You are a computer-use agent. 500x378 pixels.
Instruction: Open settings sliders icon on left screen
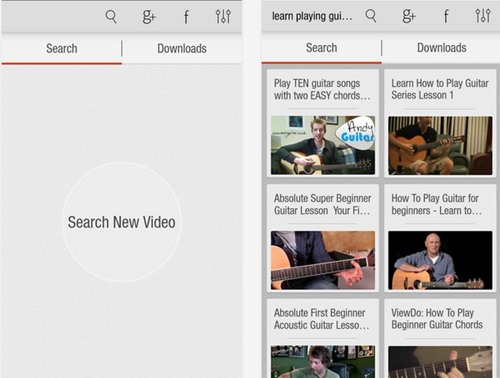(x=223, y=16)
